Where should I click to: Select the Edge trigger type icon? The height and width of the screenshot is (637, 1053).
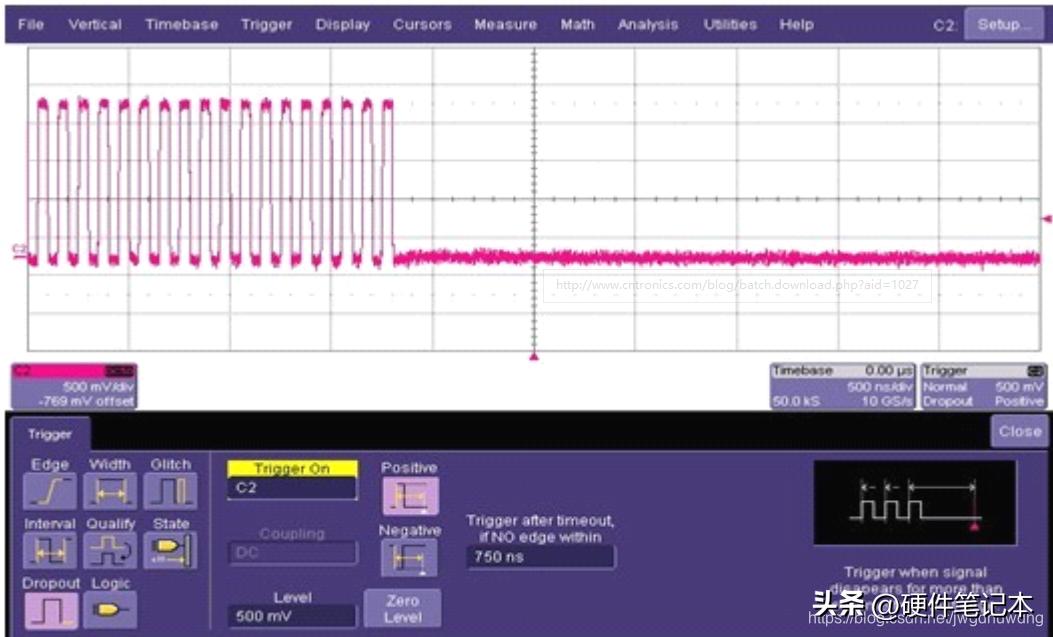click(50, 491)
